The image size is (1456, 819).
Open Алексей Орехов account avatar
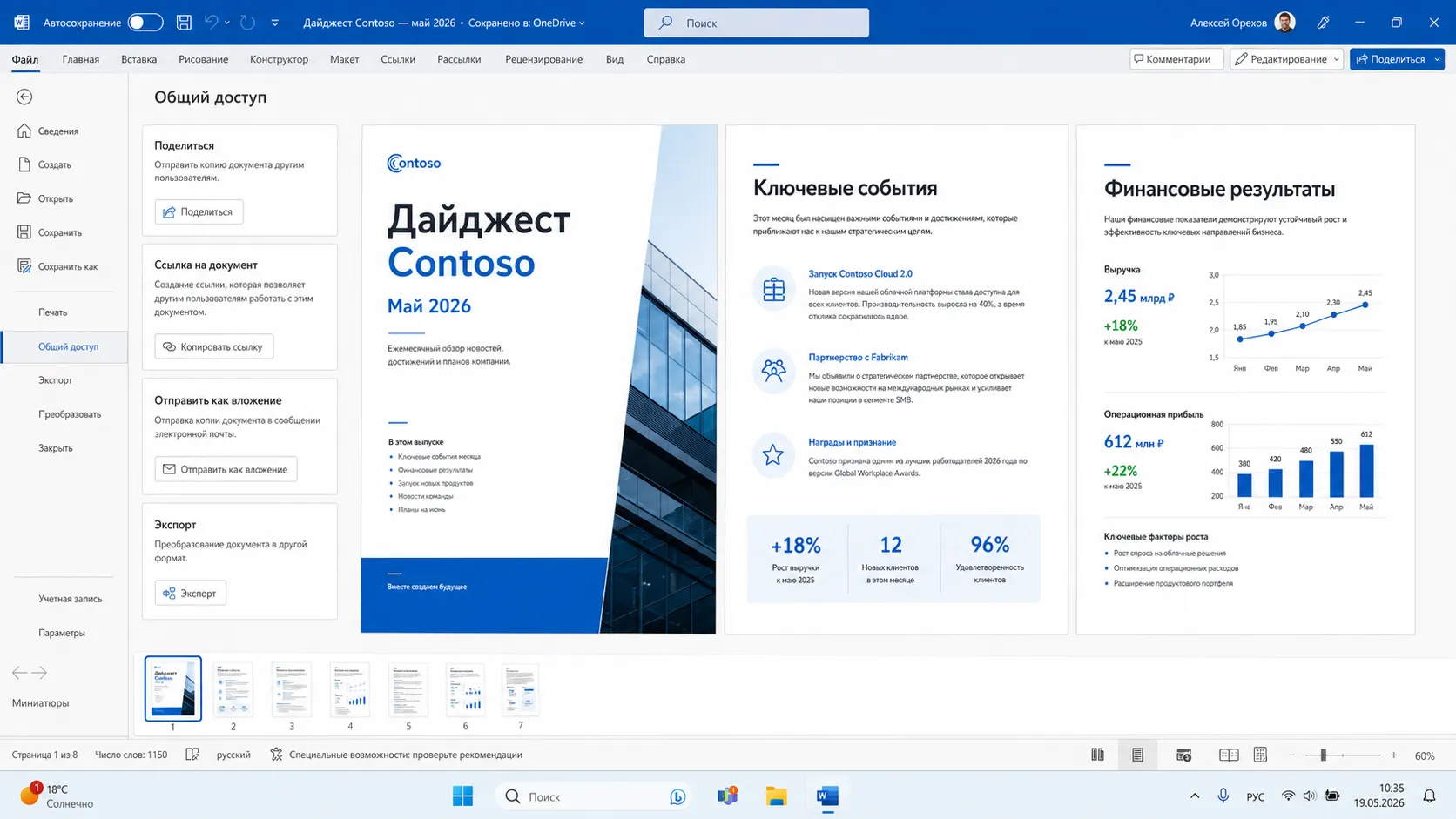click(x=1284, y=23)
